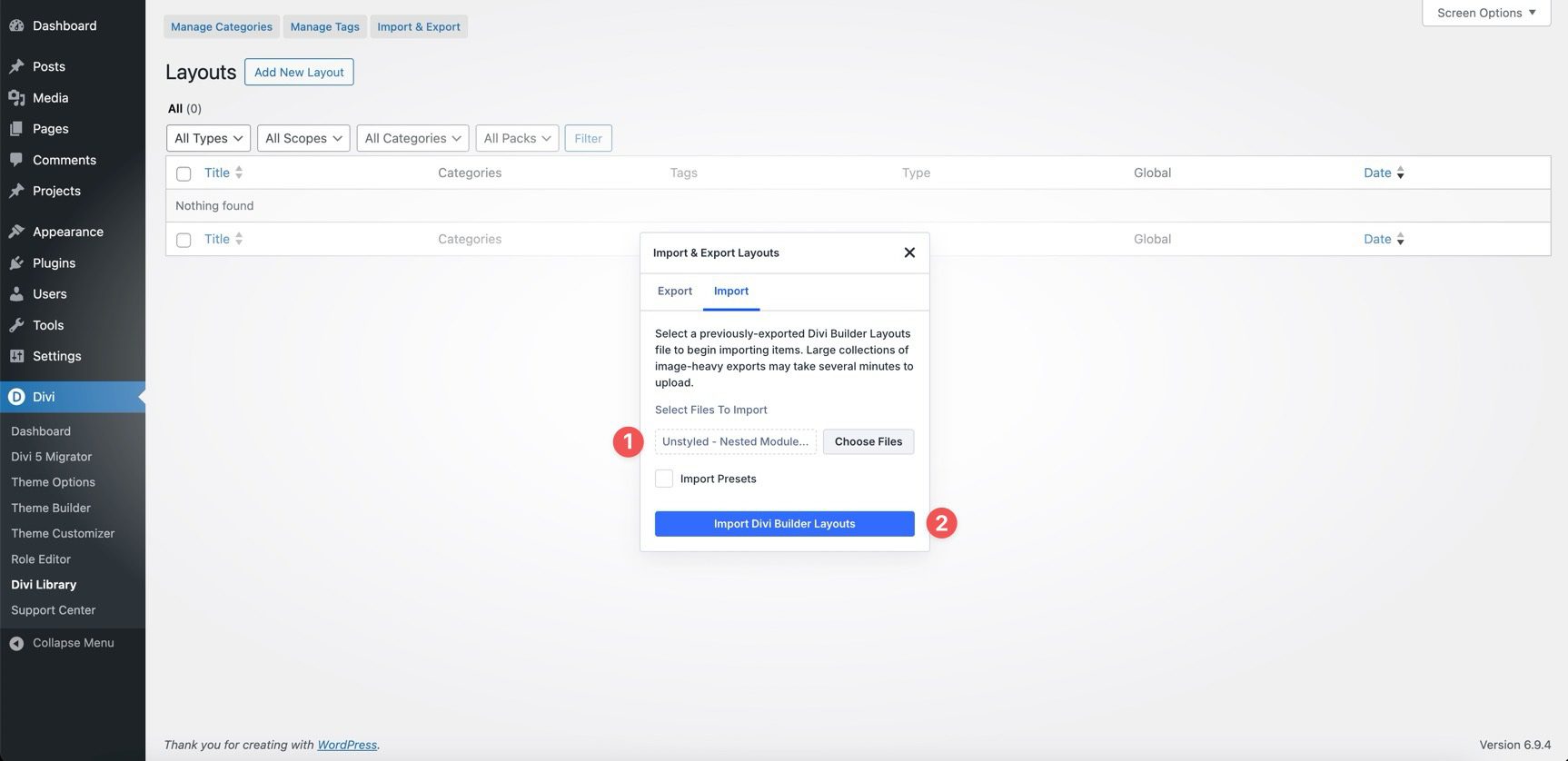This screenshot has height=761, width=1568.
Task: Close the Import & Export Layouts dialog
Action: [x=909, y=252]
